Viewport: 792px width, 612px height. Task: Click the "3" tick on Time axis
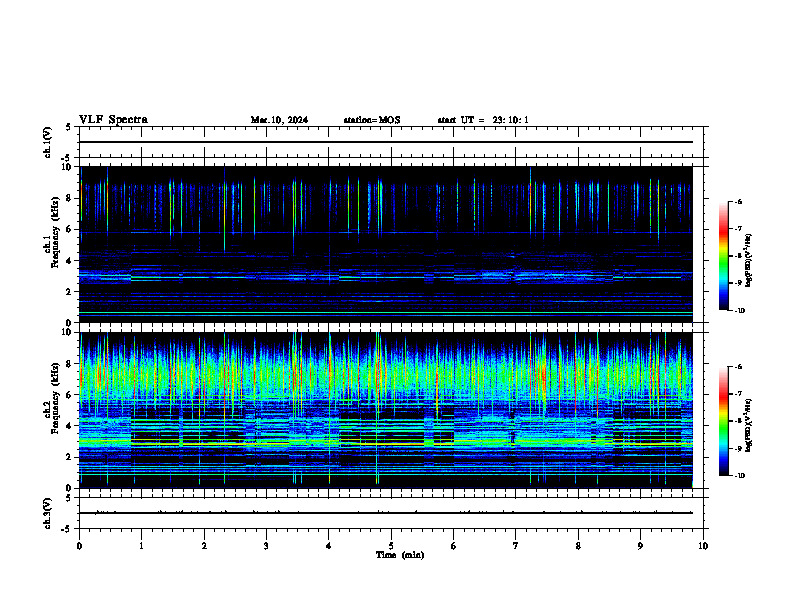266,546
